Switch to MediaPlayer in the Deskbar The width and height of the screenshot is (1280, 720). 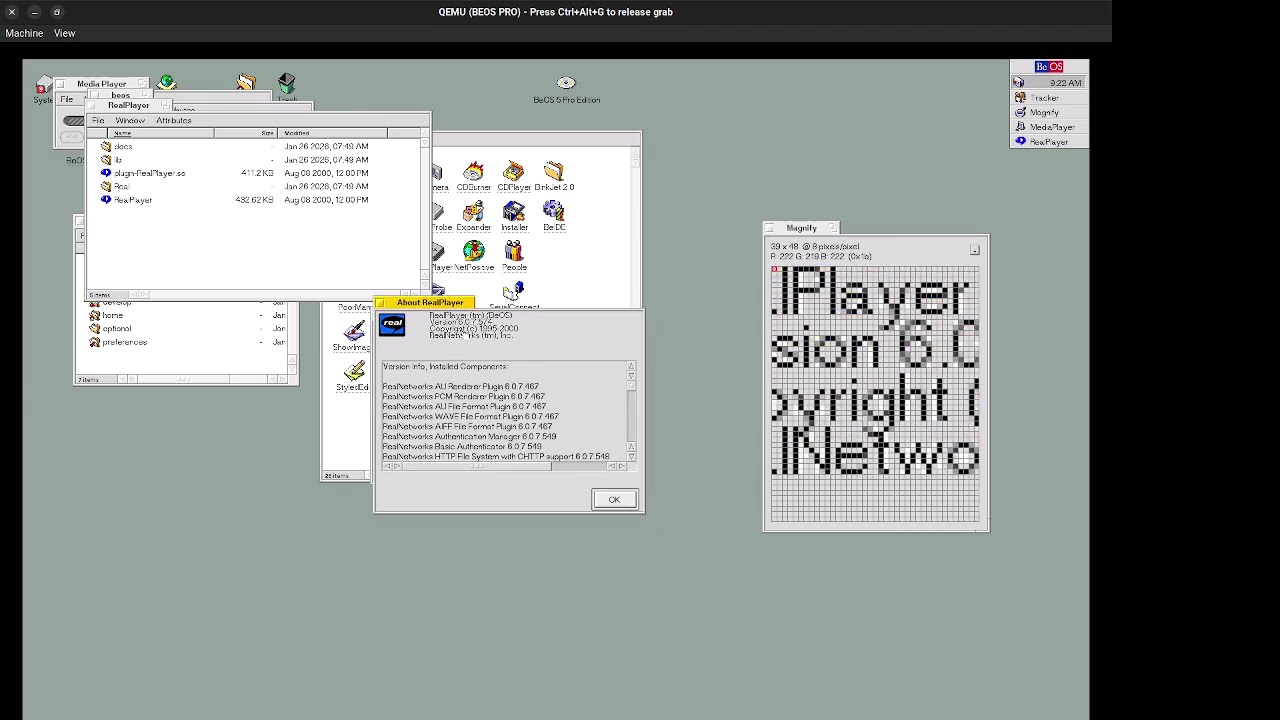click(1049, 127)
